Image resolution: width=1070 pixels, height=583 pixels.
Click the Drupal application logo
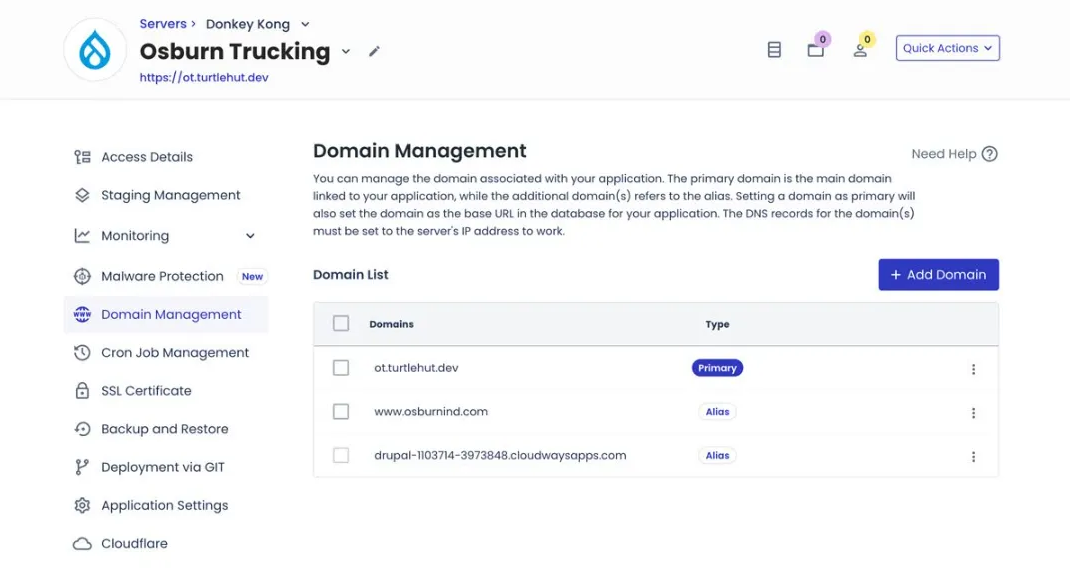tap(95, 50)
